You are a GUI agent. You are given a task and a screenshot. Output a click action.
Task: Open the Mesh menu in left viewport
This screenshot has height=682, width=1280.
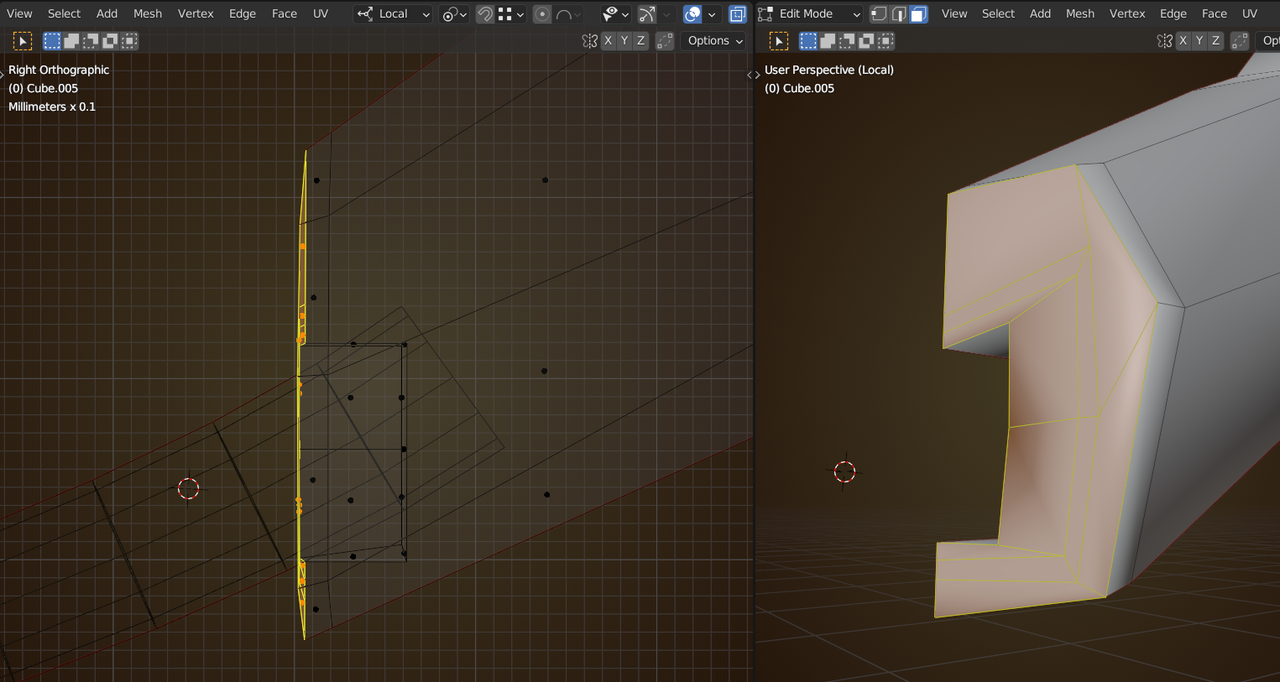point(147,14)
